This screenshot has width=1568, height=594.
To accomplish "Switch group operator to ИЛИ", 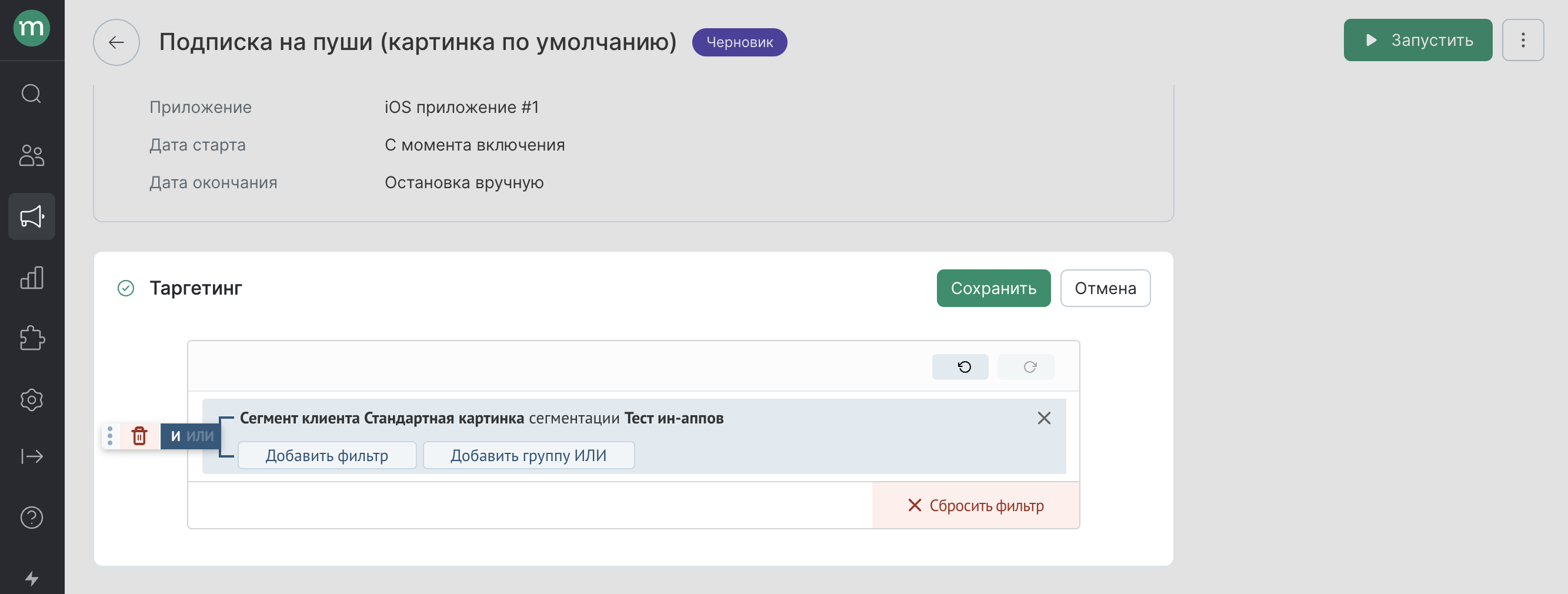I will (200, 436).
